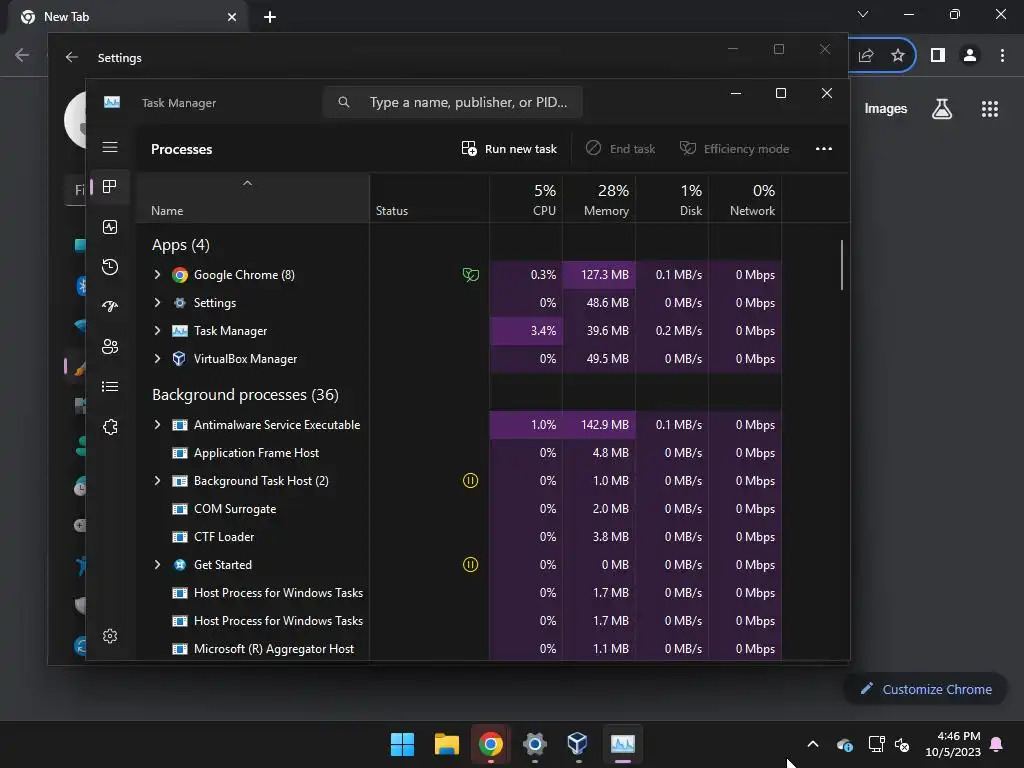
Task: Open the Search Labs flask icon
Action: coord(942,109)
